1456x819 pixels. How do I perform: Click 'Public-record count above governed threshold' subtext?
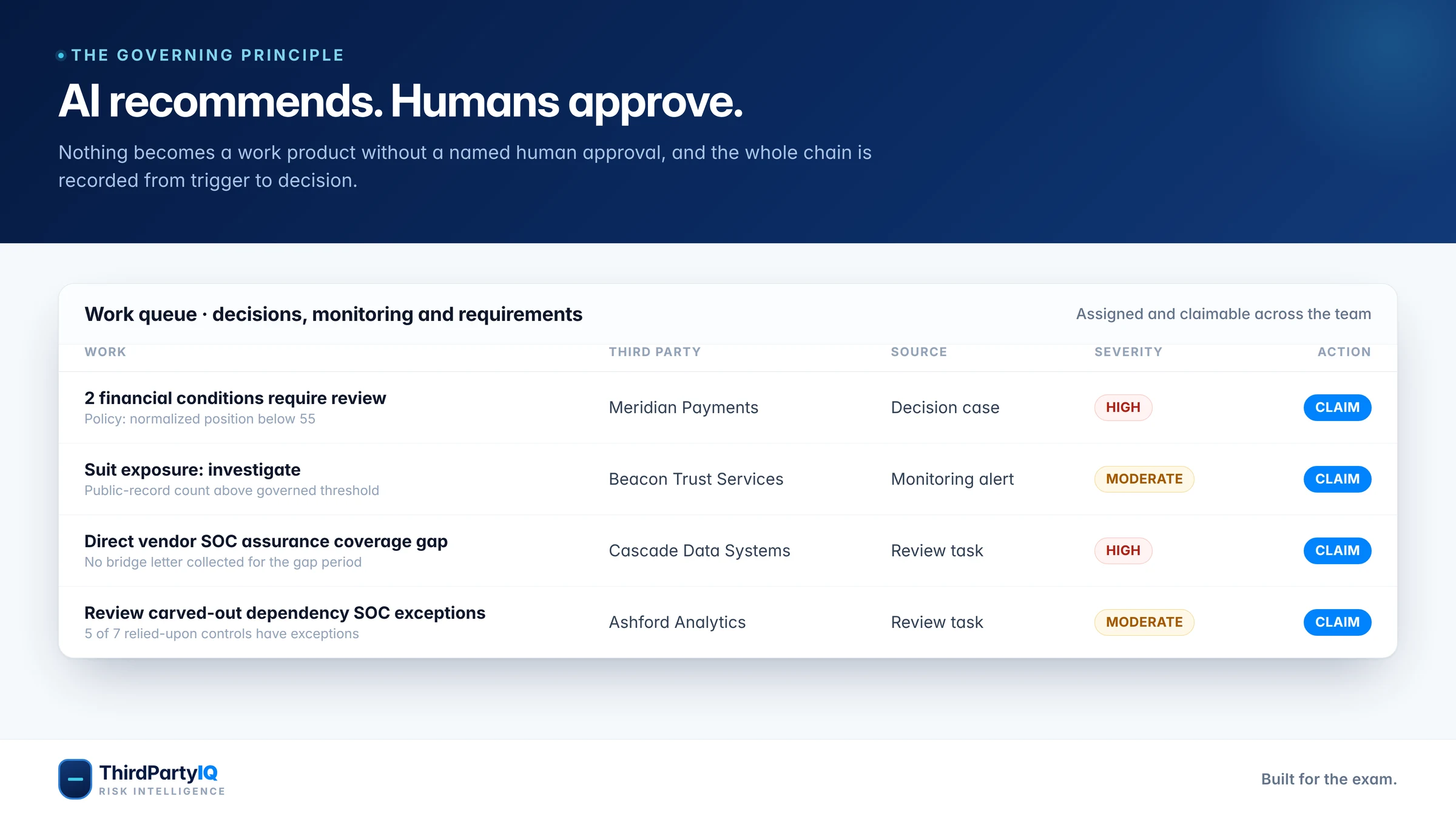tap(232, 491)
